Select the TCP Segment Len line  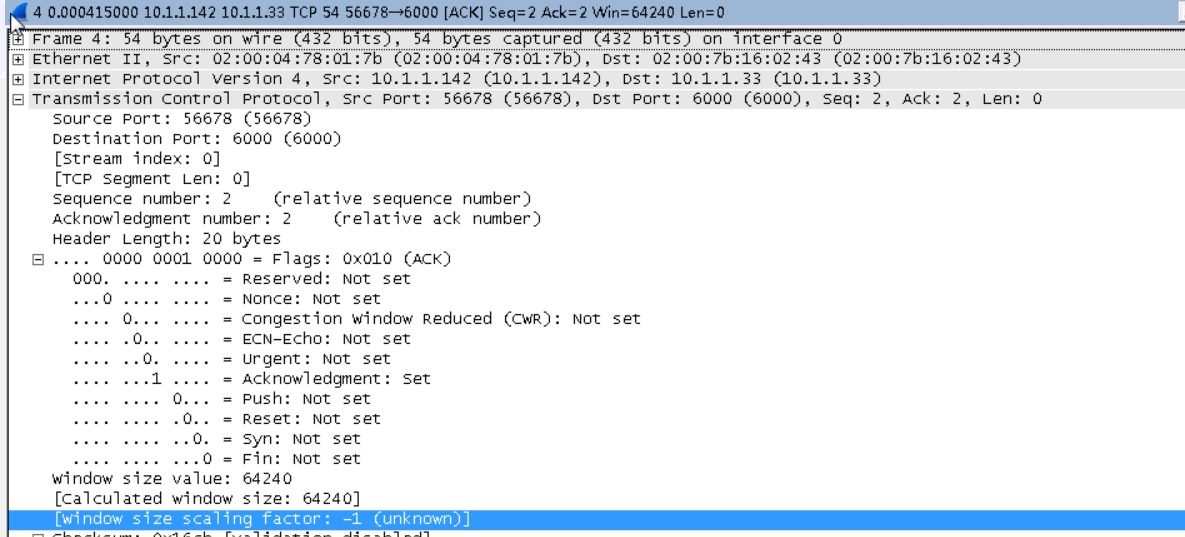151,179
